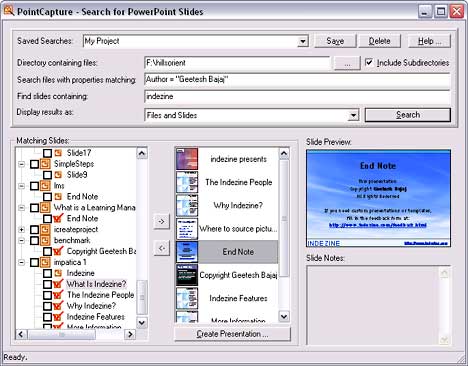This screenshot has width=468, height=366.
Task: Select the highlighted End Note thumbnail in middle list
Action: [187, 252]
